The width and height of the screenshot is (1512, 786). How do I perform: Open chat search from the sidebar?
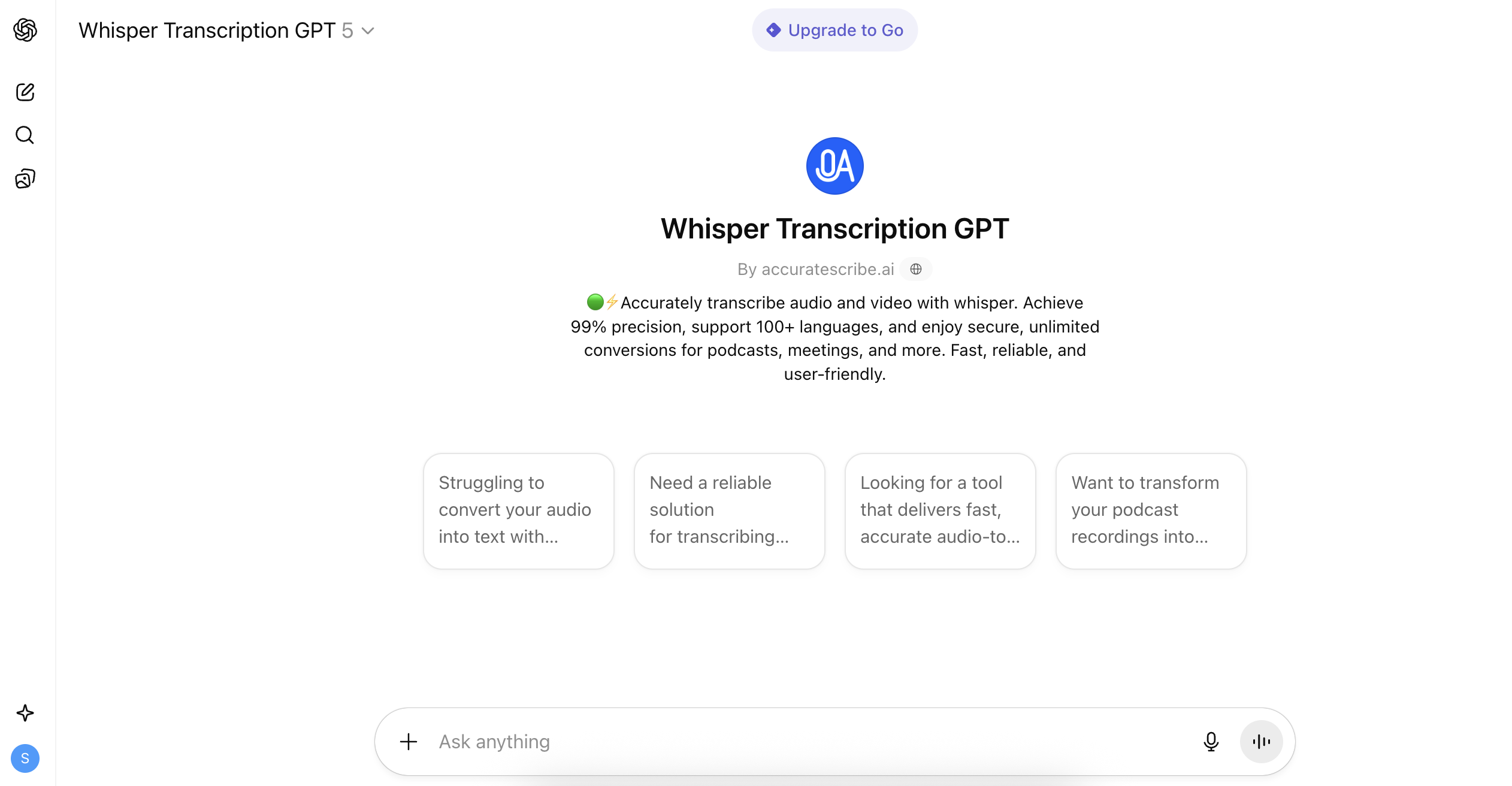(25, 135)
